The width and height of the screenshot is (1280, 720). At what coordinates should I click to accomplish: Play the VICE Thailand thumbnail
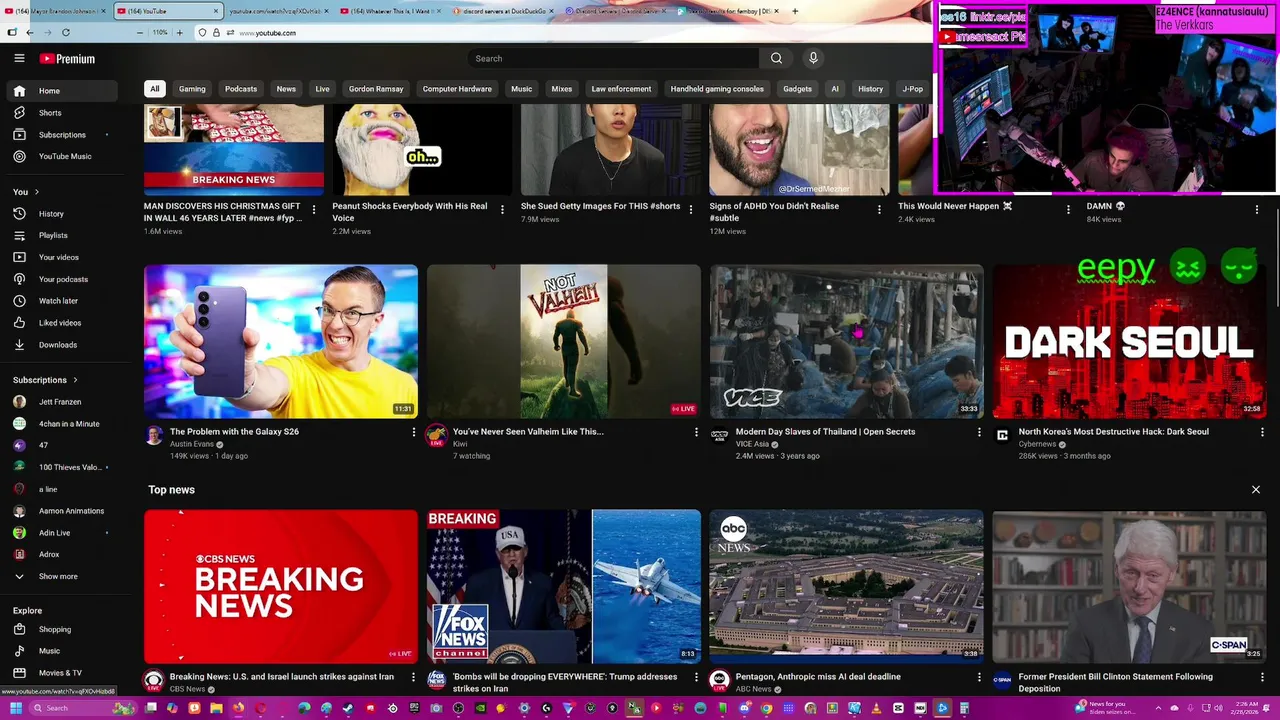pyautogui.click(x=847, y=341)
